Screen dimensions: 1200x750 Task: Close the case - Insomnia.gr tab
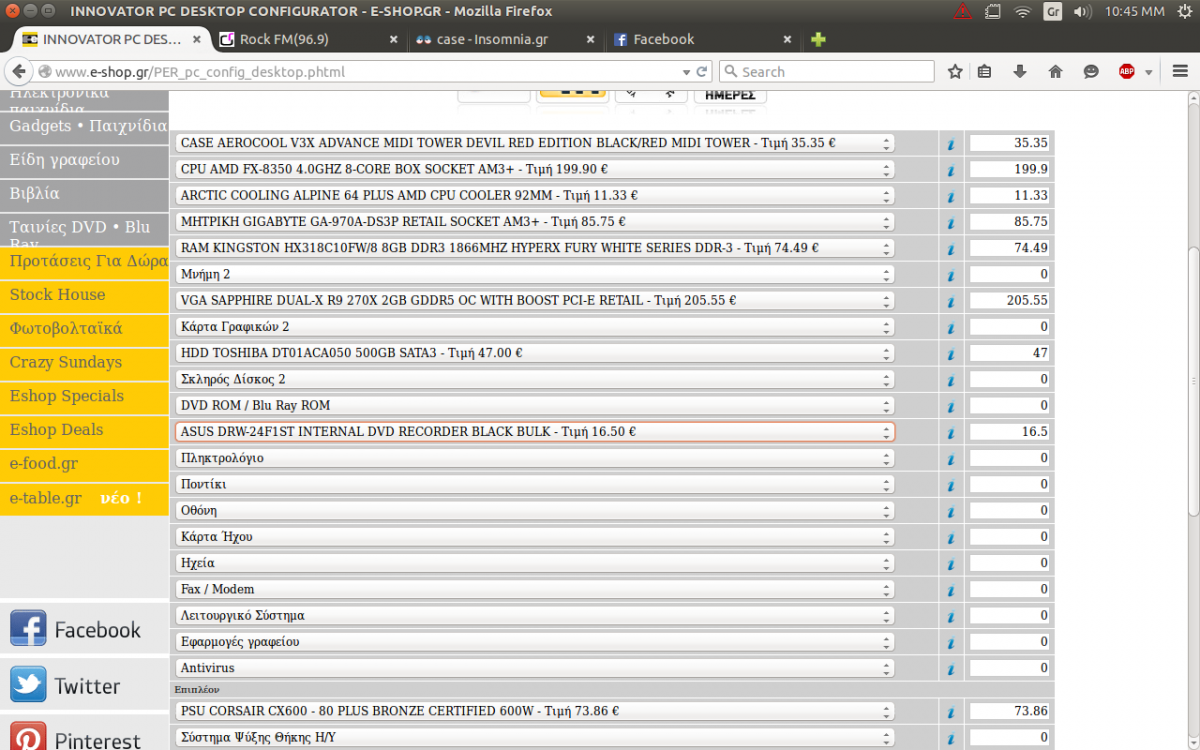(591, 40)
